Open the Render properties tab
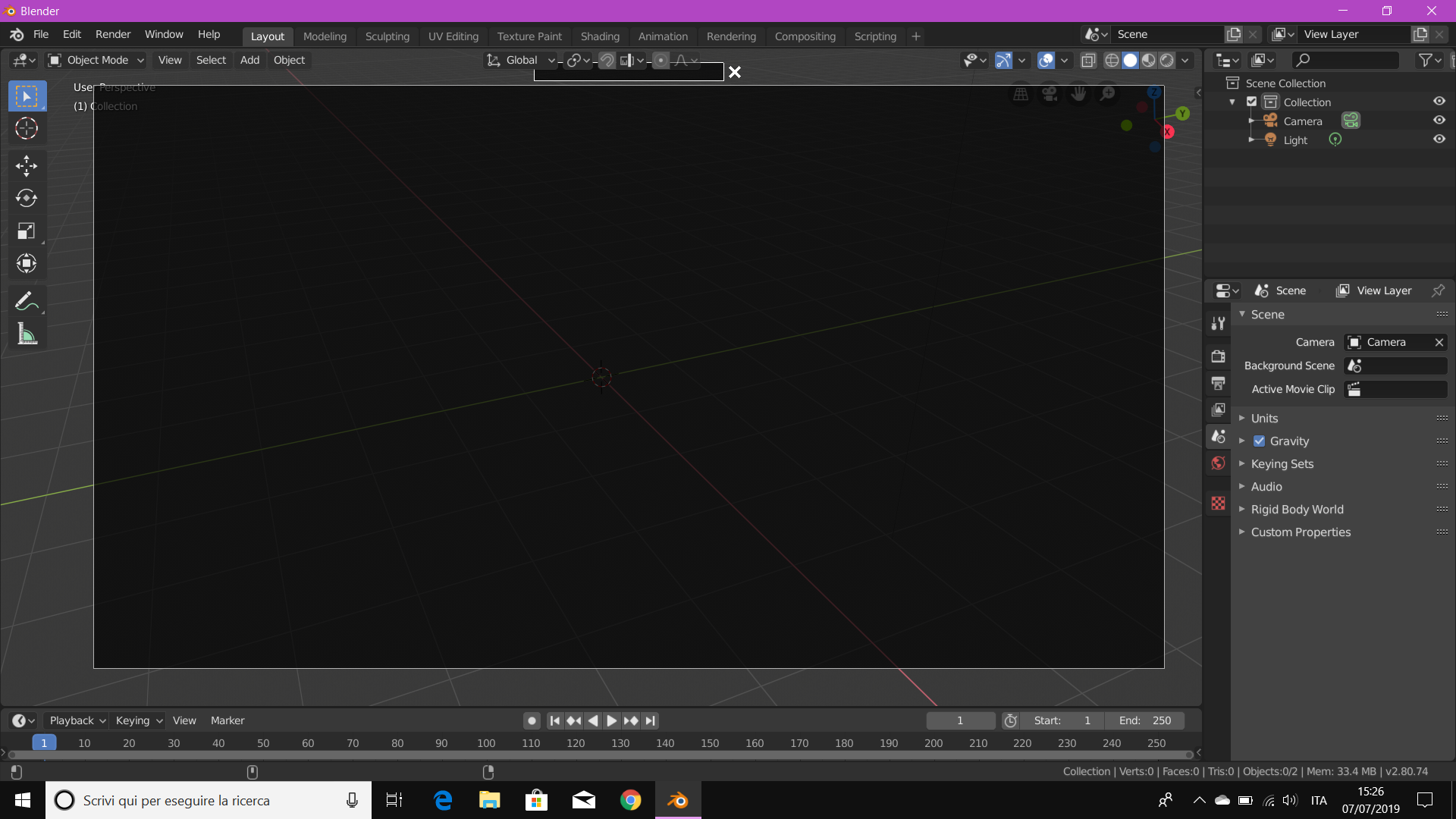The width and height of the screenshot is (1456, 819). tap(1219, 356)
